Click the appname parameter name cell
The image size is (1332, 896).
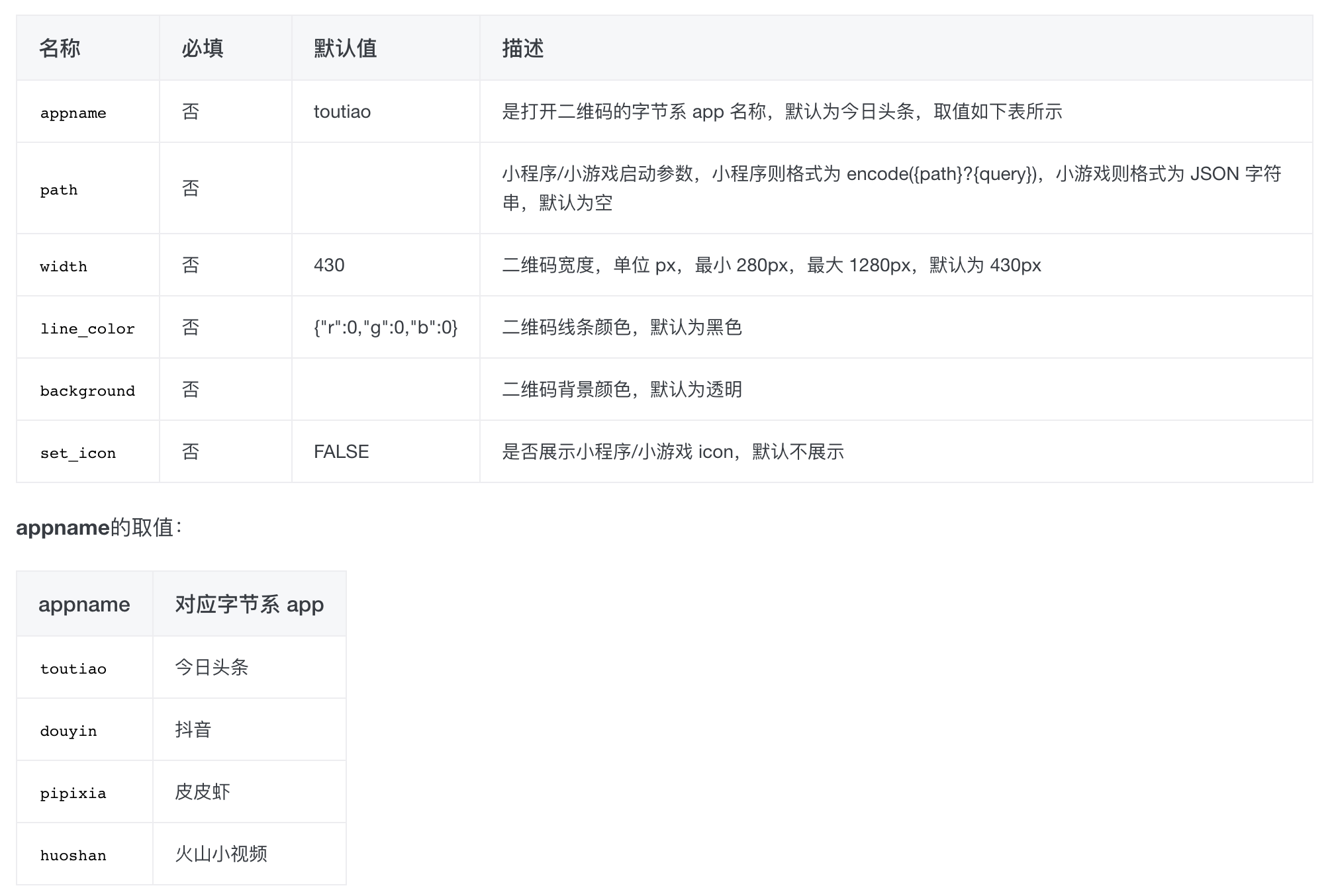tap(73, 112)
